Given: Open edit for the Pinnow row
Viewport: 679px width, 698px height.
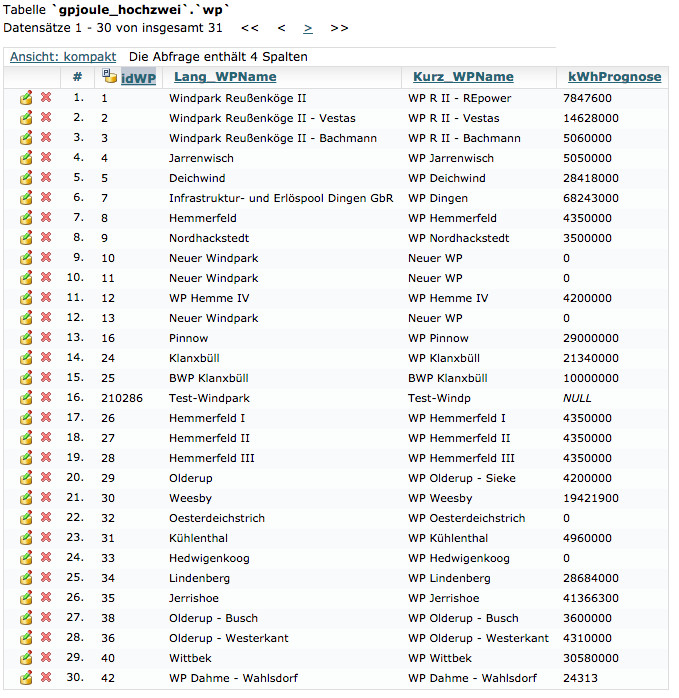Looking at the screenshot, I should (26, 338).
